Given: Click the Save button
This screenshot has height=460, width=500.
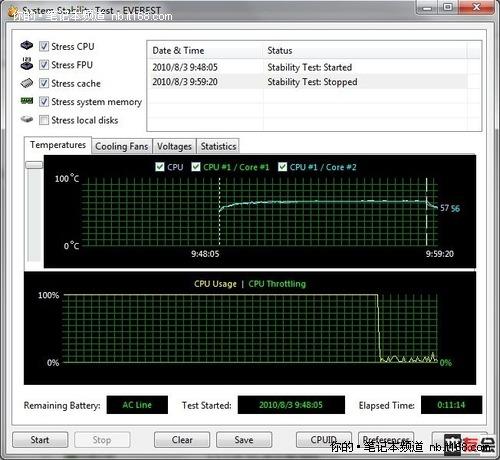Looking at the screenshot, I should tap(244, 440).
